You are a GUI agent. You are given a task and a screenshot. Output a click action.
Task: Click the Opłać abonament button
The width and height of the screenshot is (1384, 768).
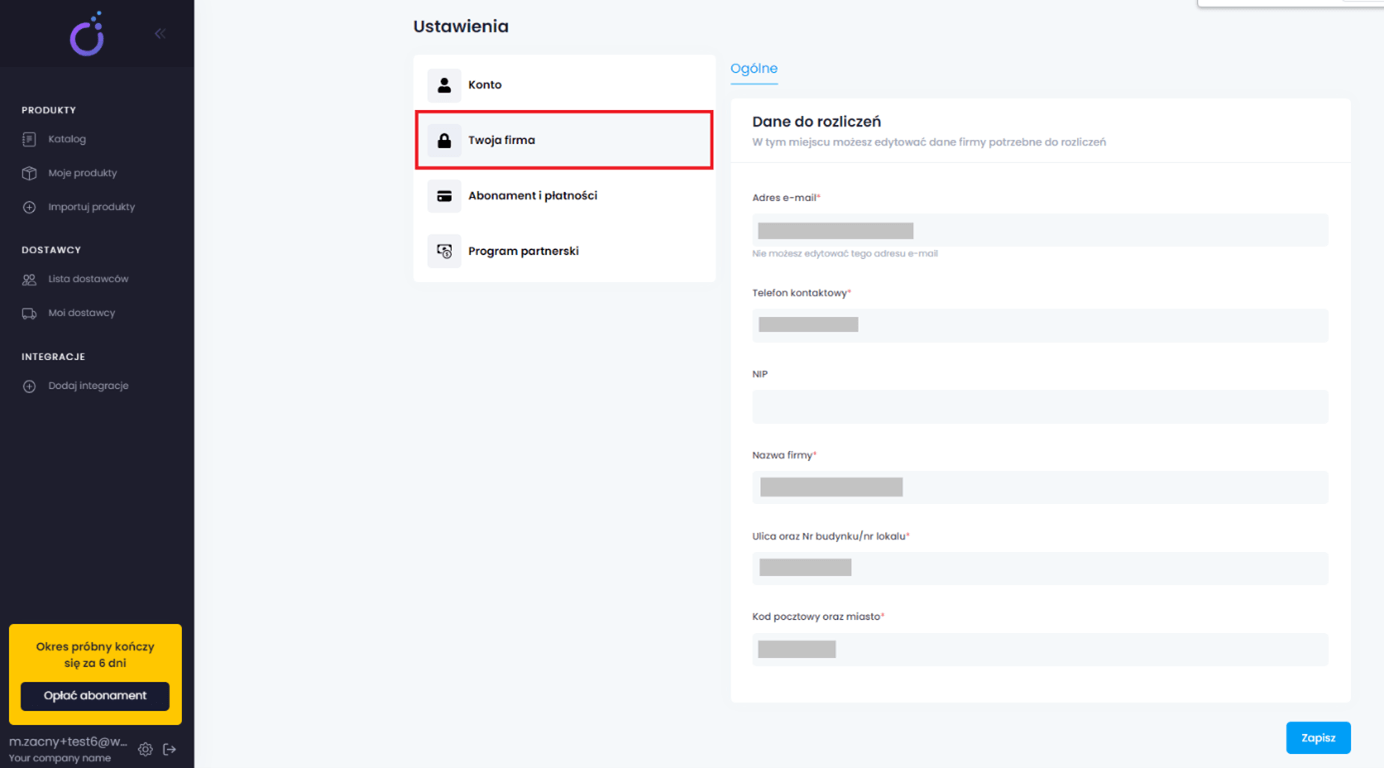coord(95,696)
